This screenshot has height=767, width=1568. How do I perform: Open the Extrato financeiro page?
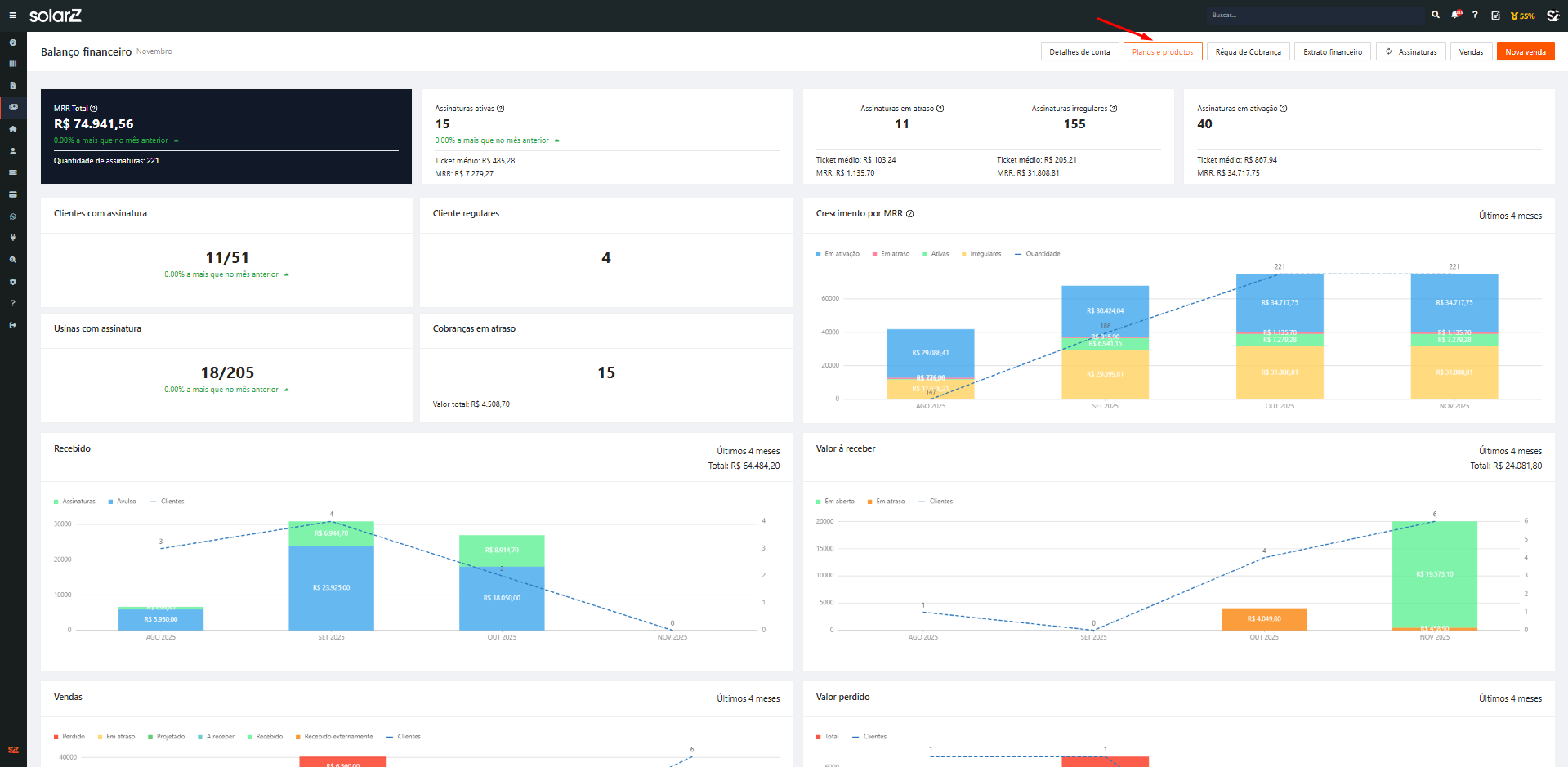(x=1332, y=52)
